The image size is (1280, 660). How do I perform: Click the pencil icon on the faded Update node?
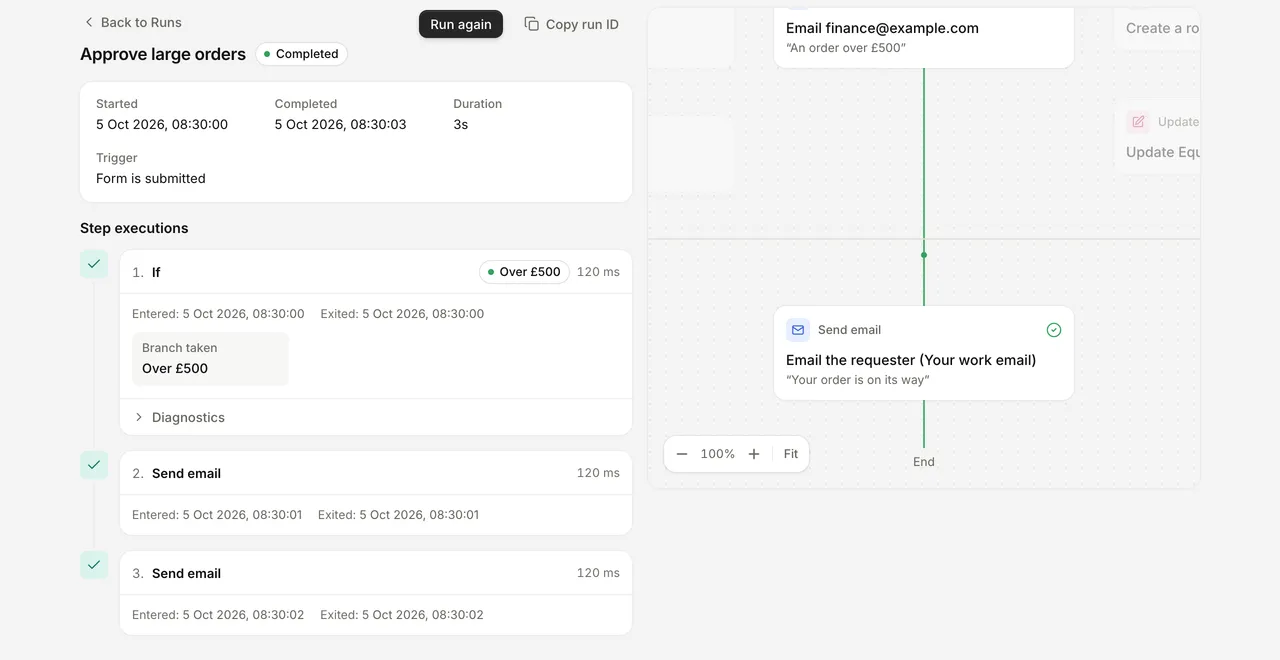[1138, 122]
